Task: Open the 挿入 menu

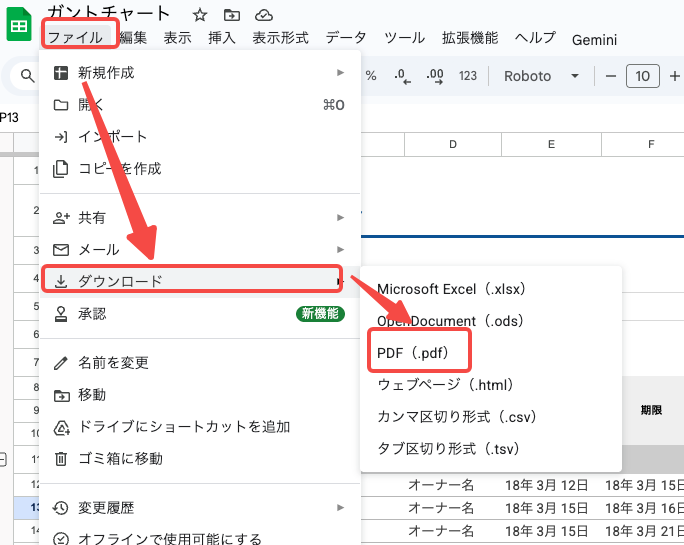Action: pos(222,38)
